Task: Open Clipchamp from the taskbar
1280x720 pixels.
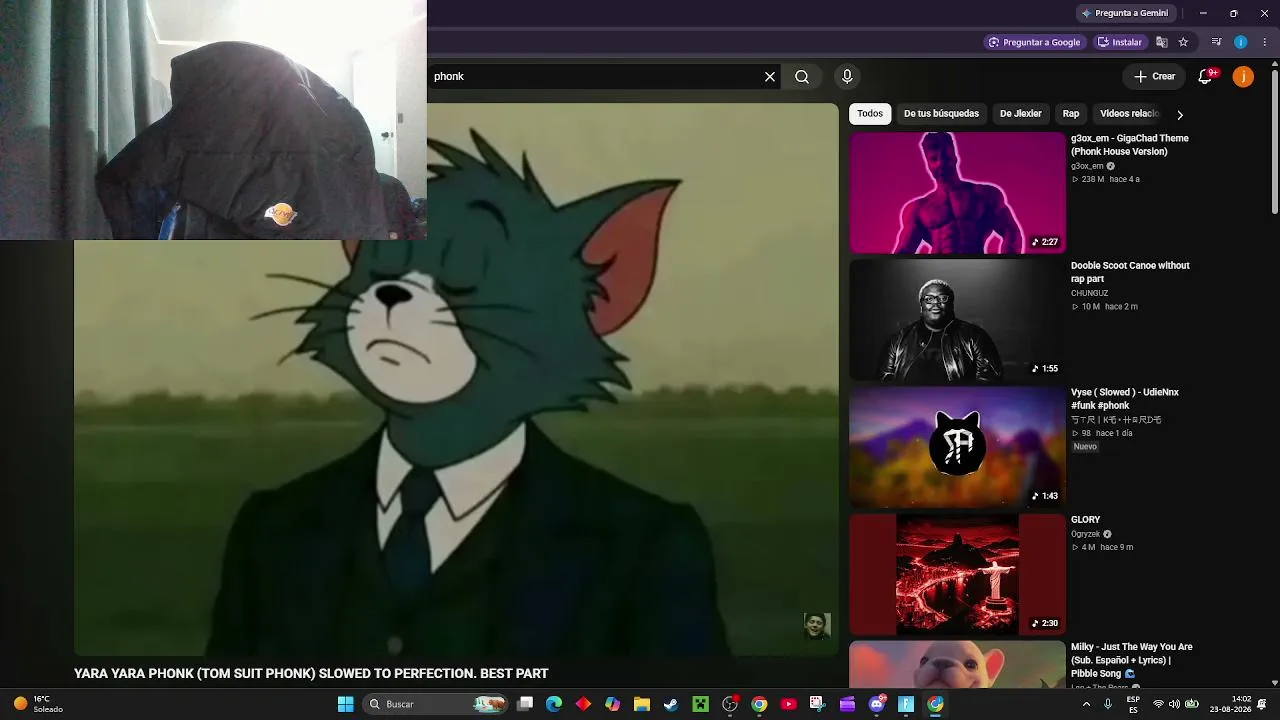Action: pos(847,704)
